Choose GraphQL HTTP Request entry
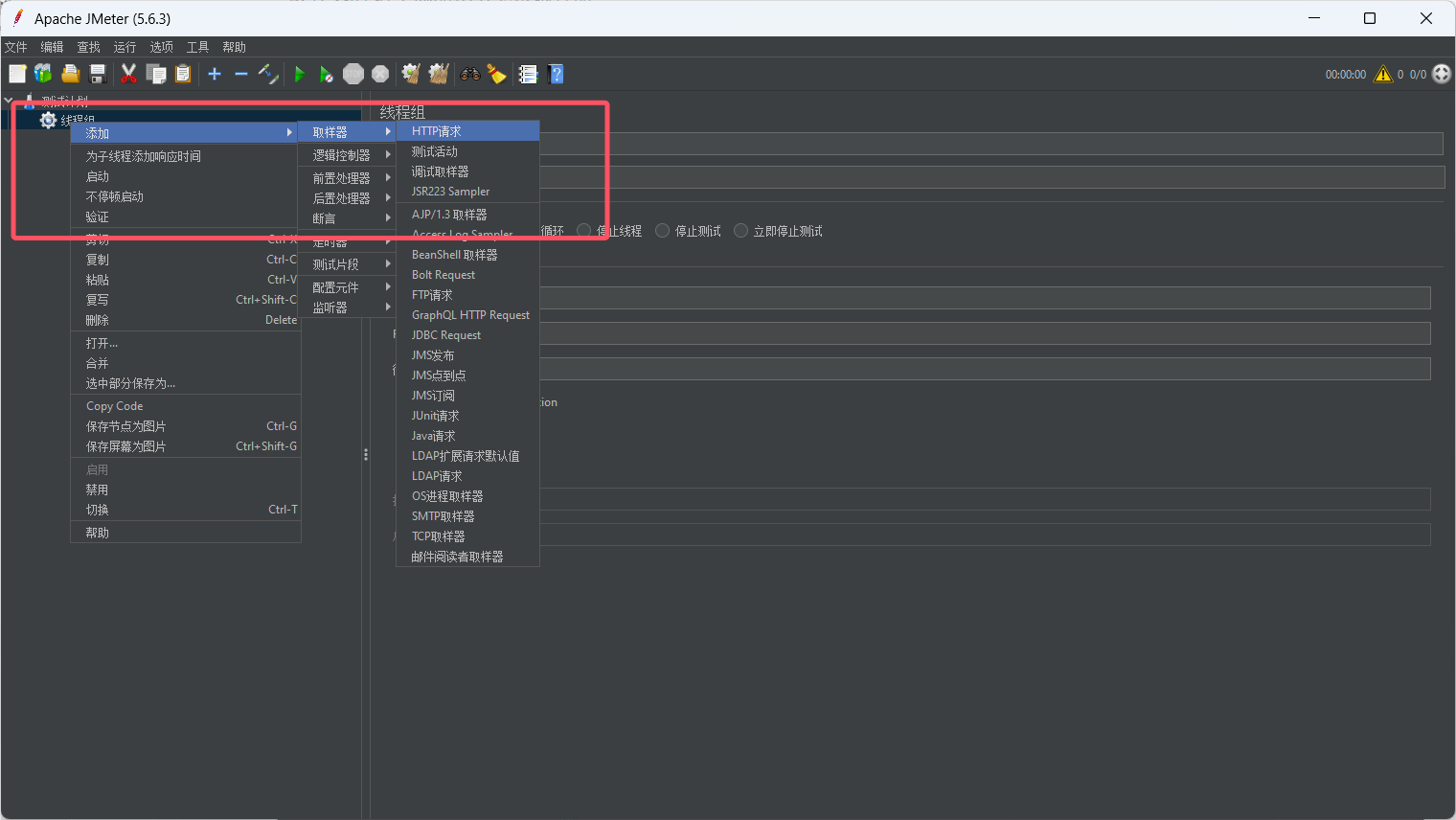1456x820 pixels. click(x=467, y=315)
